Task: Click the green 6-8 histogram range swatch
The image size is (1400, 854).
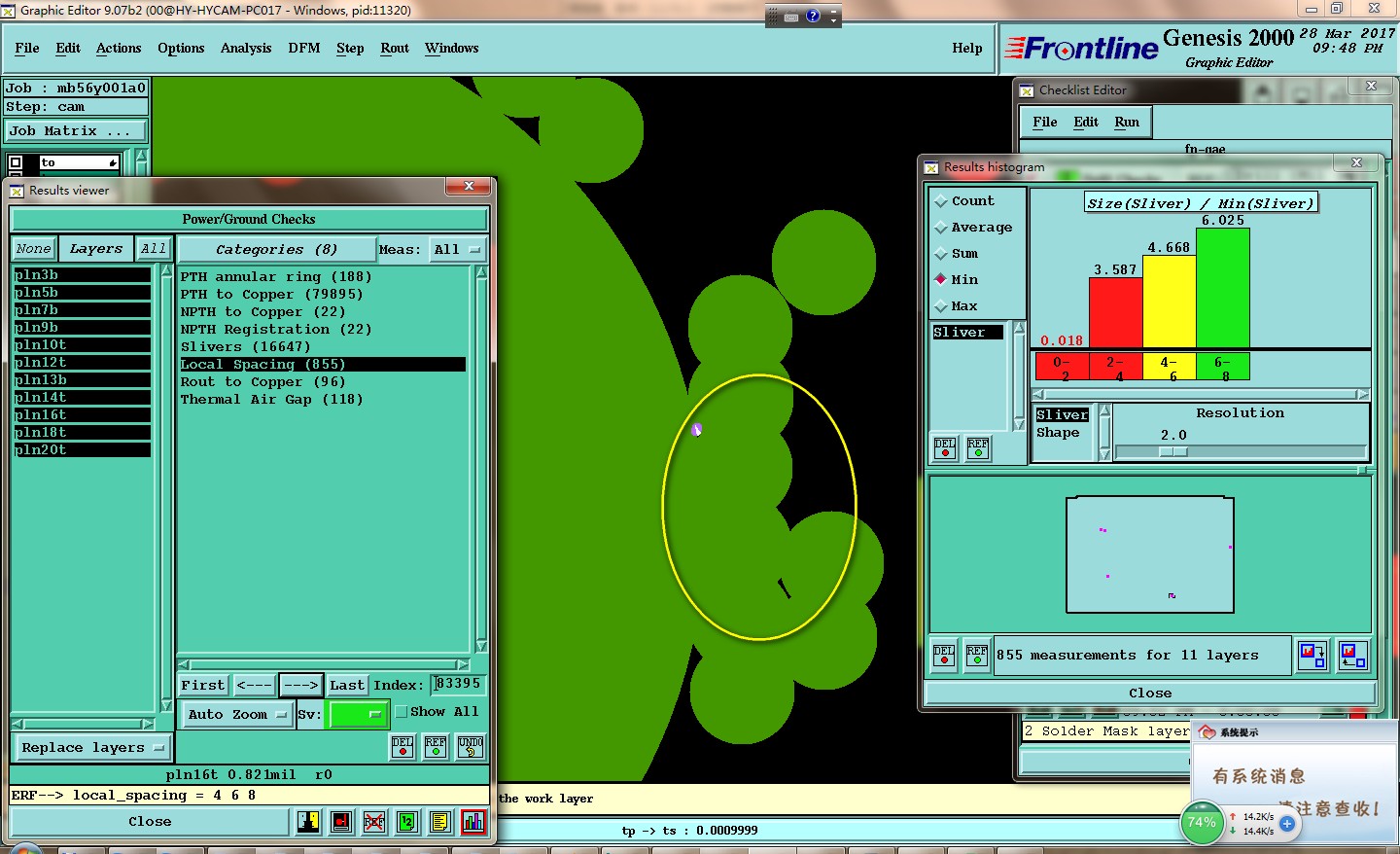Action: coord(1223,367)
